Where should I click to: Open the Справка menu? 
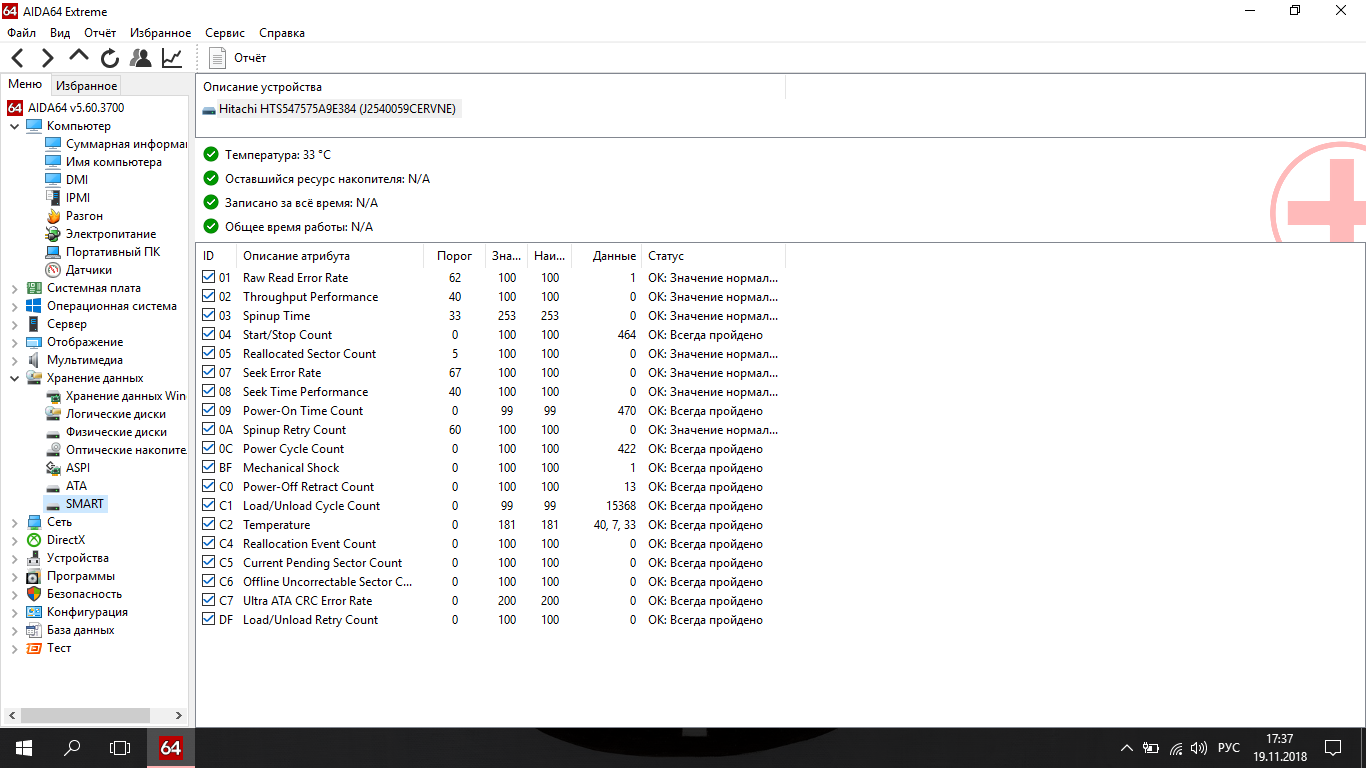pos(282,33)
